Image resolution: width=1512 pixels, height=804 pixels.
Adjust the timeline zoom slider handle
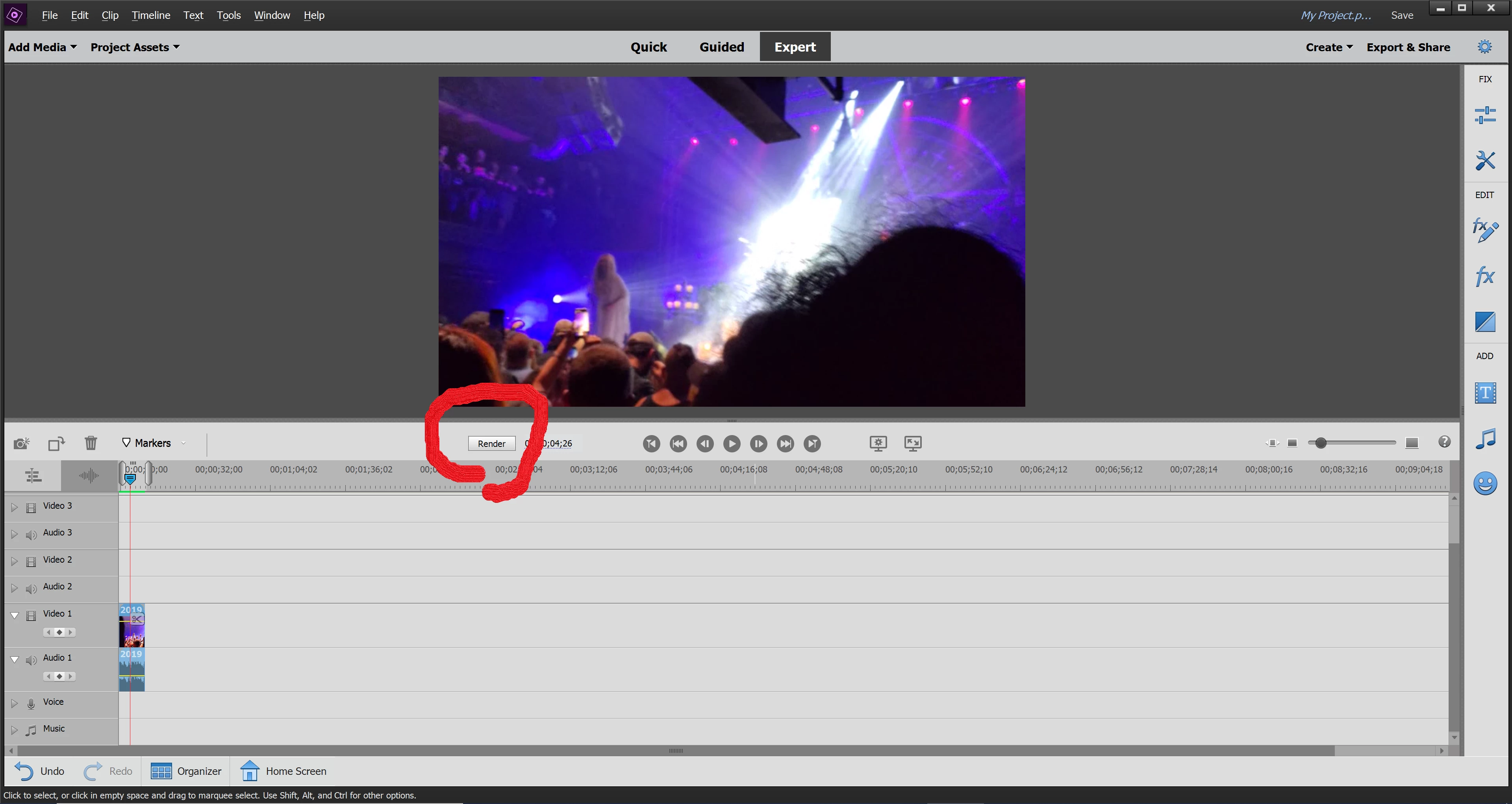1321,443
